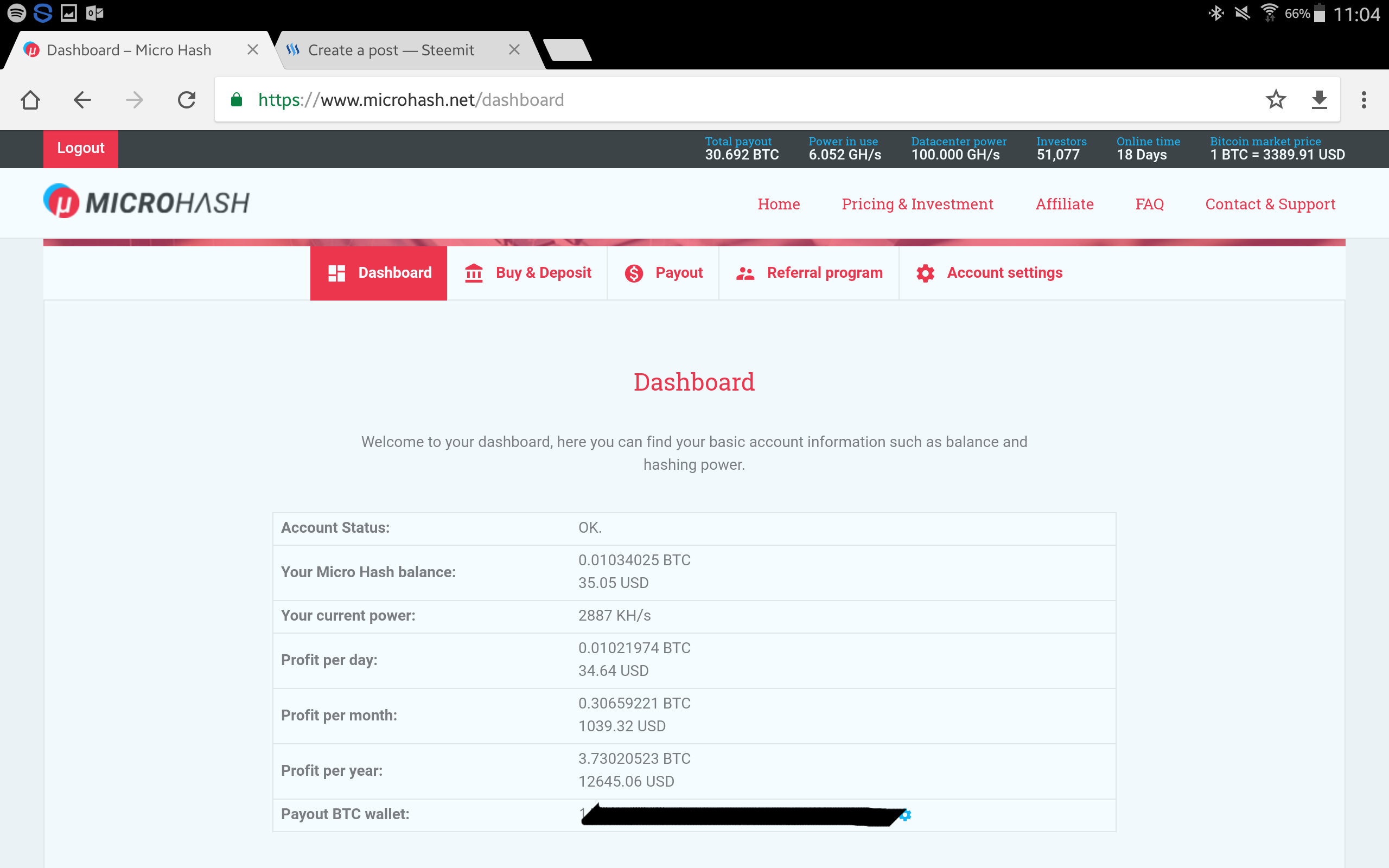Open the three-dot browser menu
Image resolution: width=1389 pixels, height=868 pixels.
tap(1363, 100)
